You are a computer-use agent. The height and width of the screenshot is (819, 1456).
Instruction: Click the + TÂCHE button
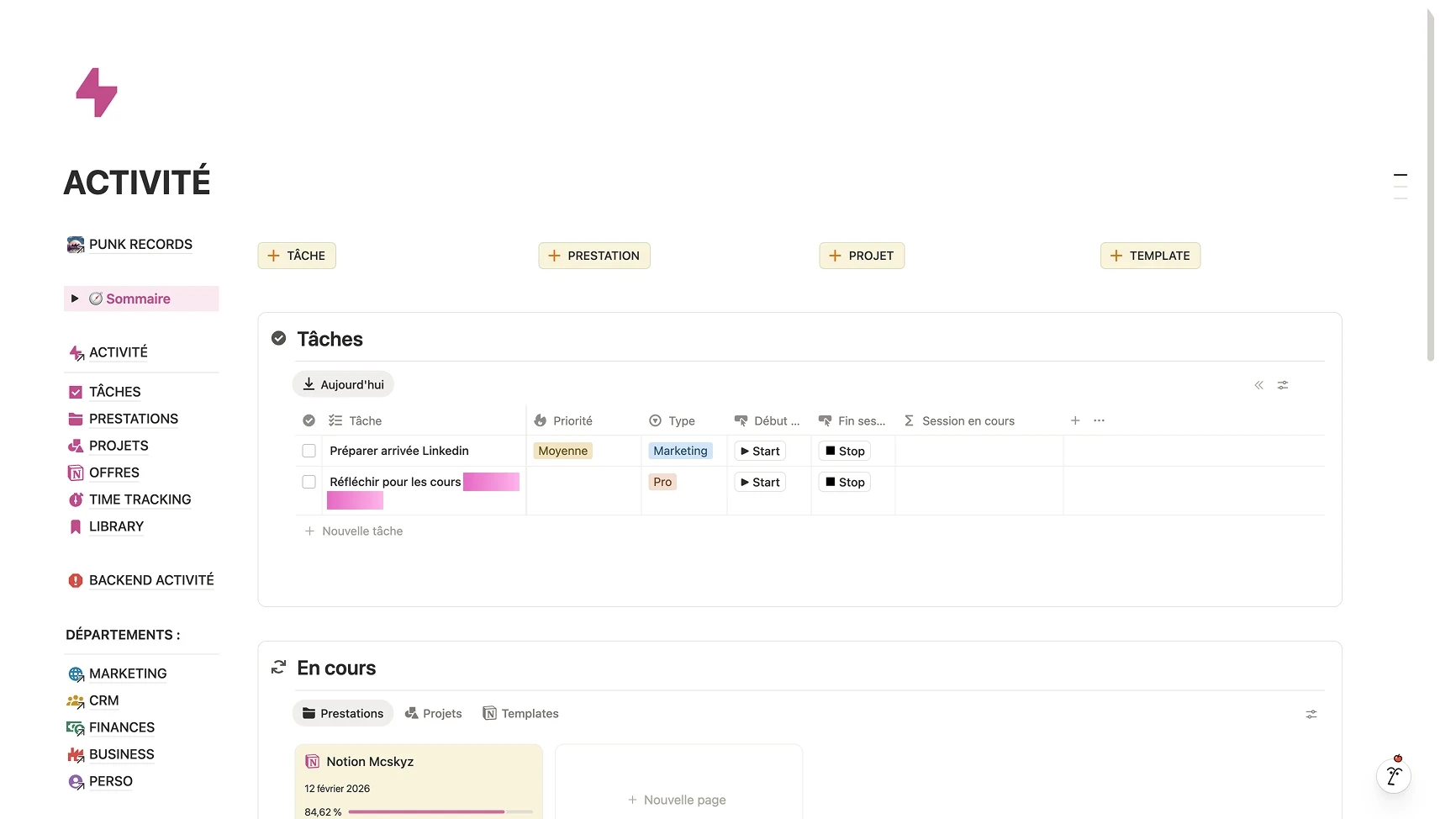tap(296, 255)
